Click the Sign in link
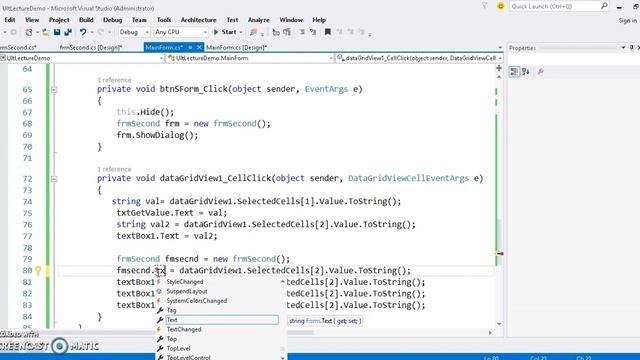Viewport: 640px width, 360px height. [x=628, y=20]
